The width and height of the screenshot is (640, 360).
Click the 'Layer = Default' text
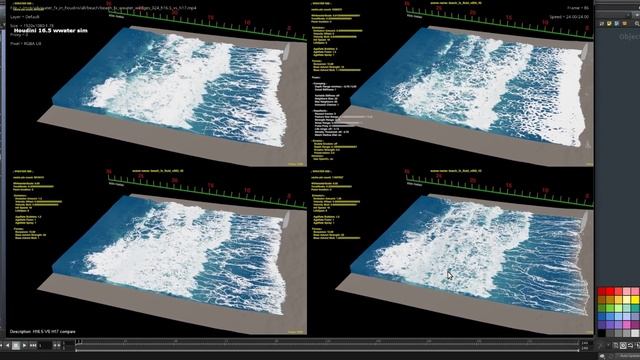pos(24,17)
